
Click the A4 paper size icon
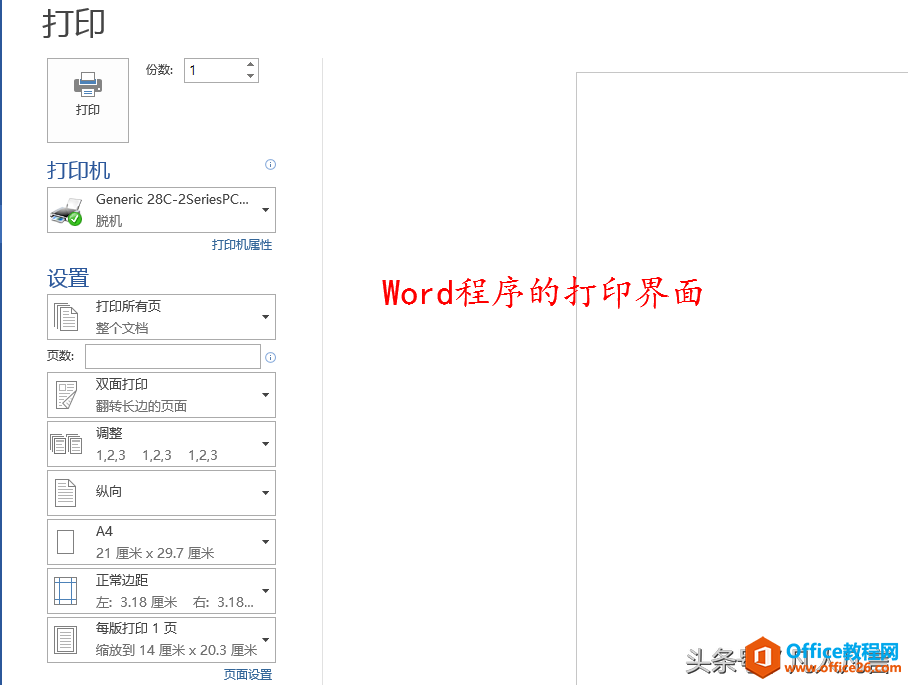pos(65,542)
